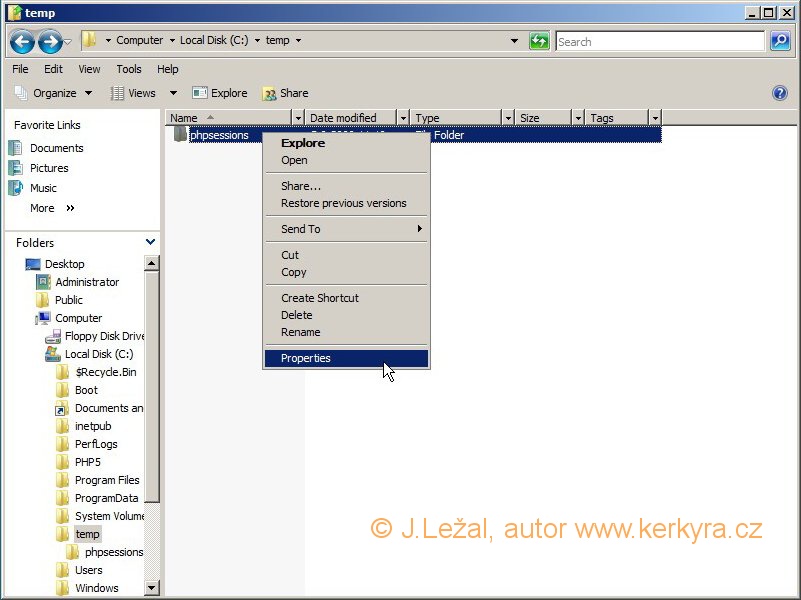This screenshot has height=600, width=801.
Task: Click the Back navigation arrow button
Action: tap(22, 42)
